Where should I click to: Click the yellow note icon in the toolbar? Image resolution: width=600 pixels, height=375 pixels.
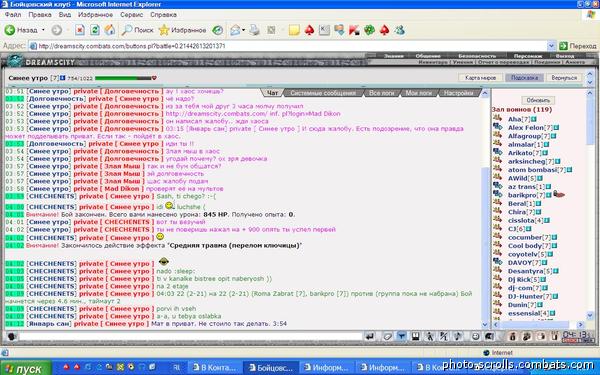pyautogui.click(x=294, y=30)
